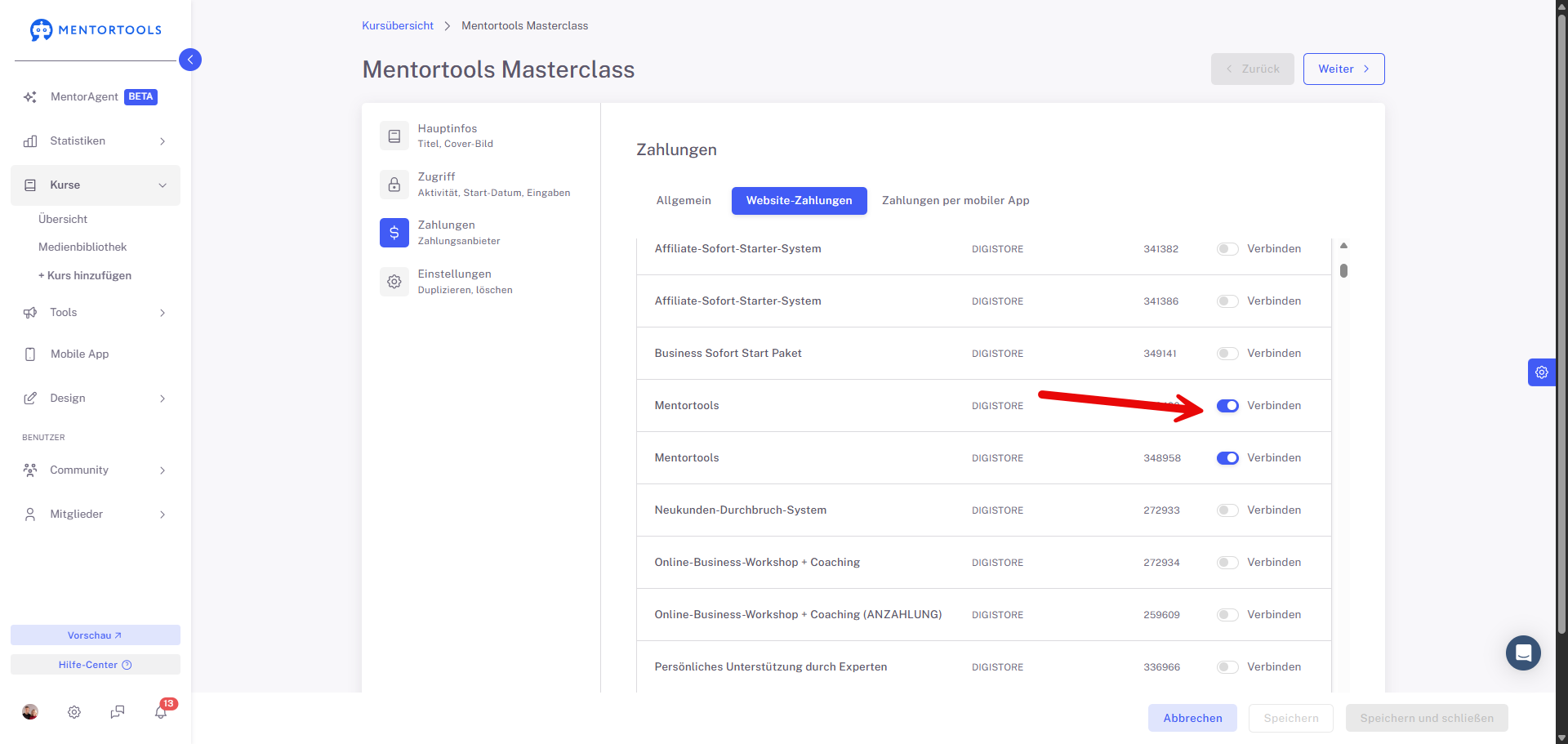
Task: Open Medienbibliothek in the sidebar
Action: point(82,247)
